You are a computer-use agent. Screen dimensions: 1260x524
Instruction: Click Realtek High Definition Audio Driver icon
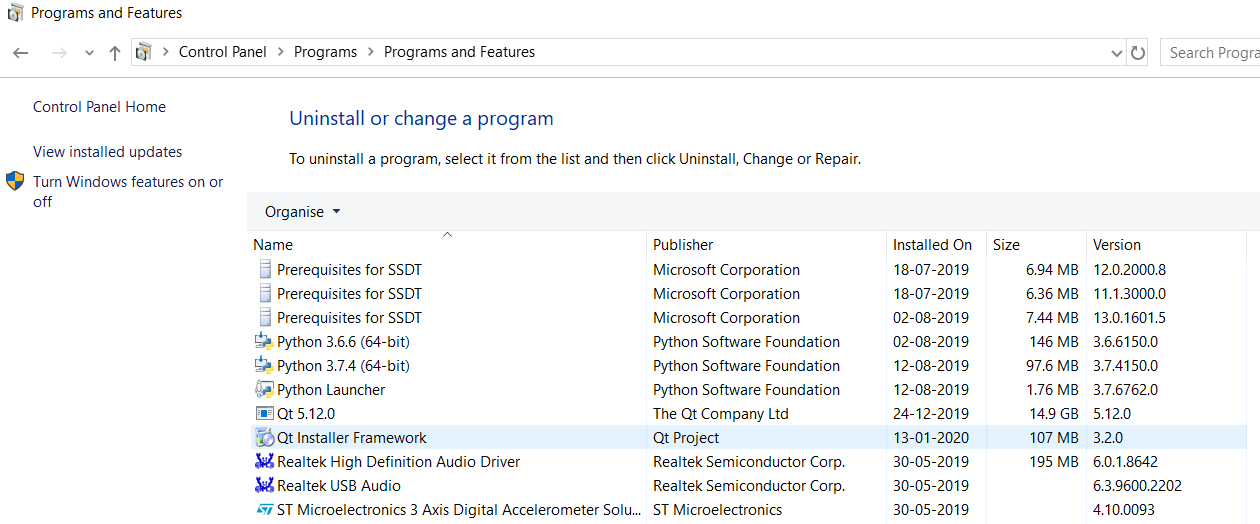click(264, 462)
